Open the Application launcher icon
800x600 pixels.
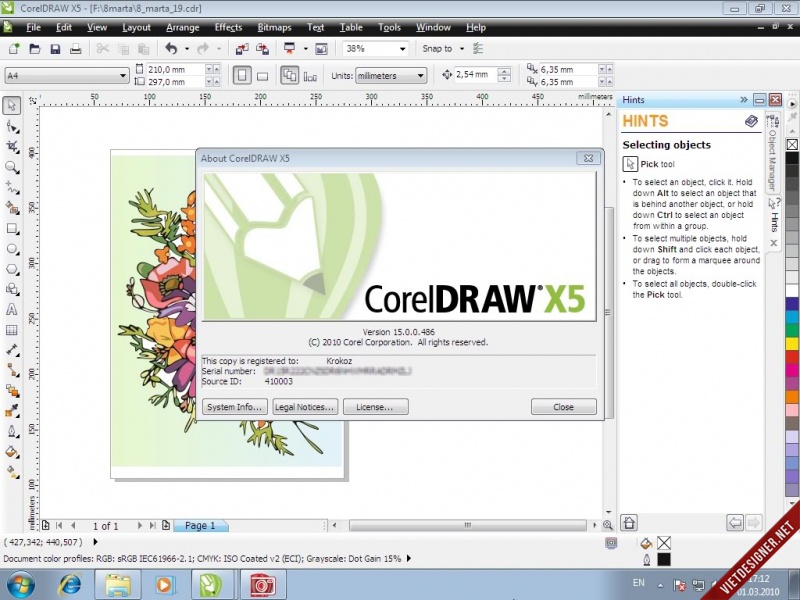[289, 48]
